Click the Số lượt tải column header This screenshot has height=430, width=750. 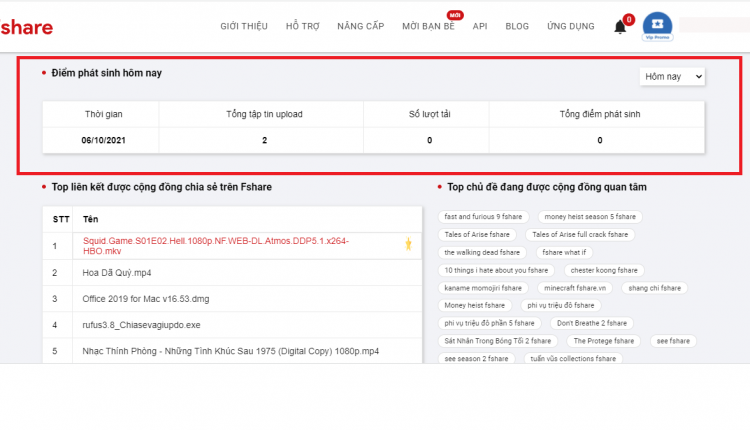[430, 114]
